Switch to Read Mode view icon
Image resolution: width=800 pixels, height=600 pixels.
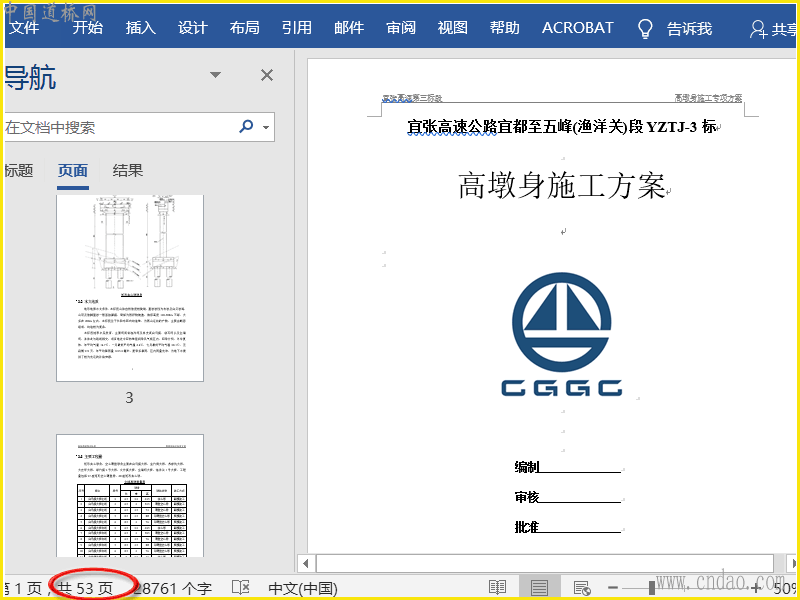(x=497, y=588)
